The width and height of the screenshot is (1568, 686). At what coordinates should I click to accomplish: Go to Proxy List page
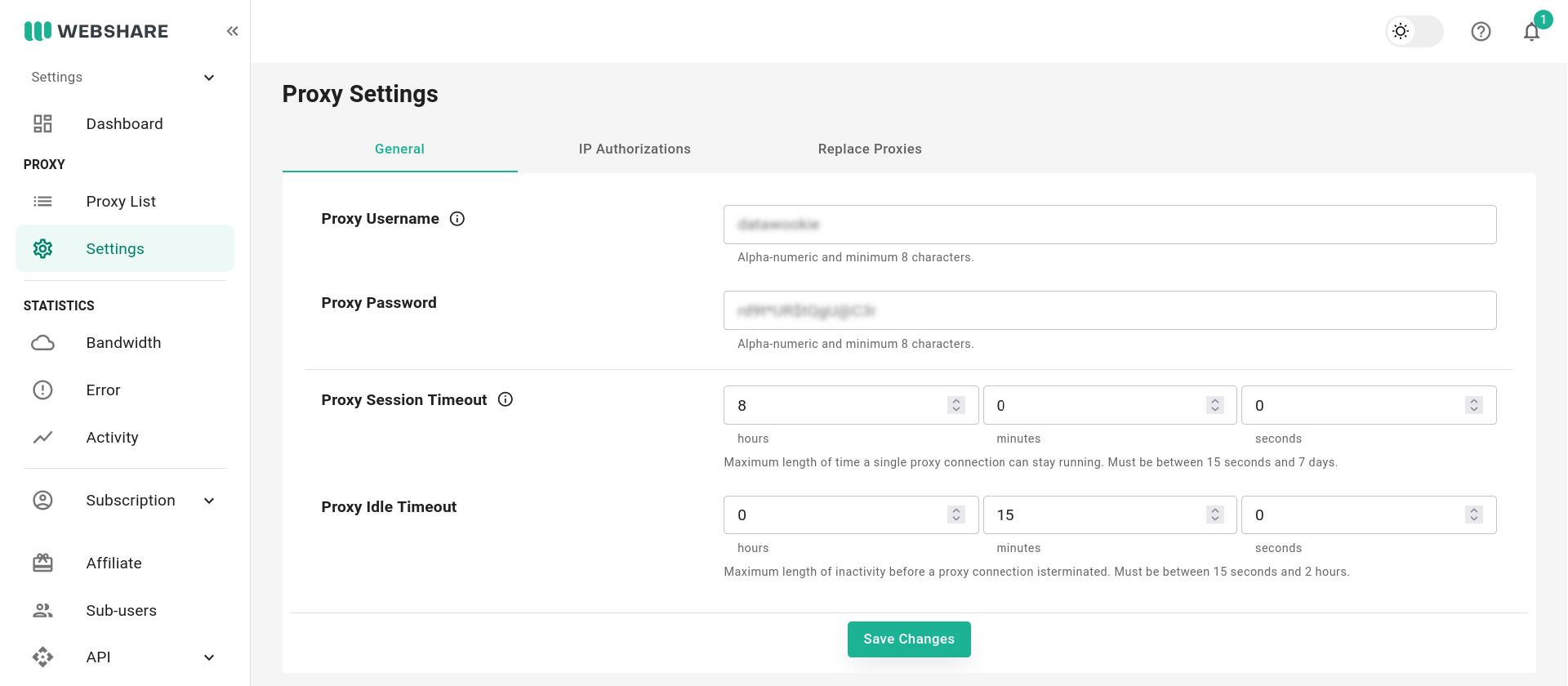click(121, 202)
